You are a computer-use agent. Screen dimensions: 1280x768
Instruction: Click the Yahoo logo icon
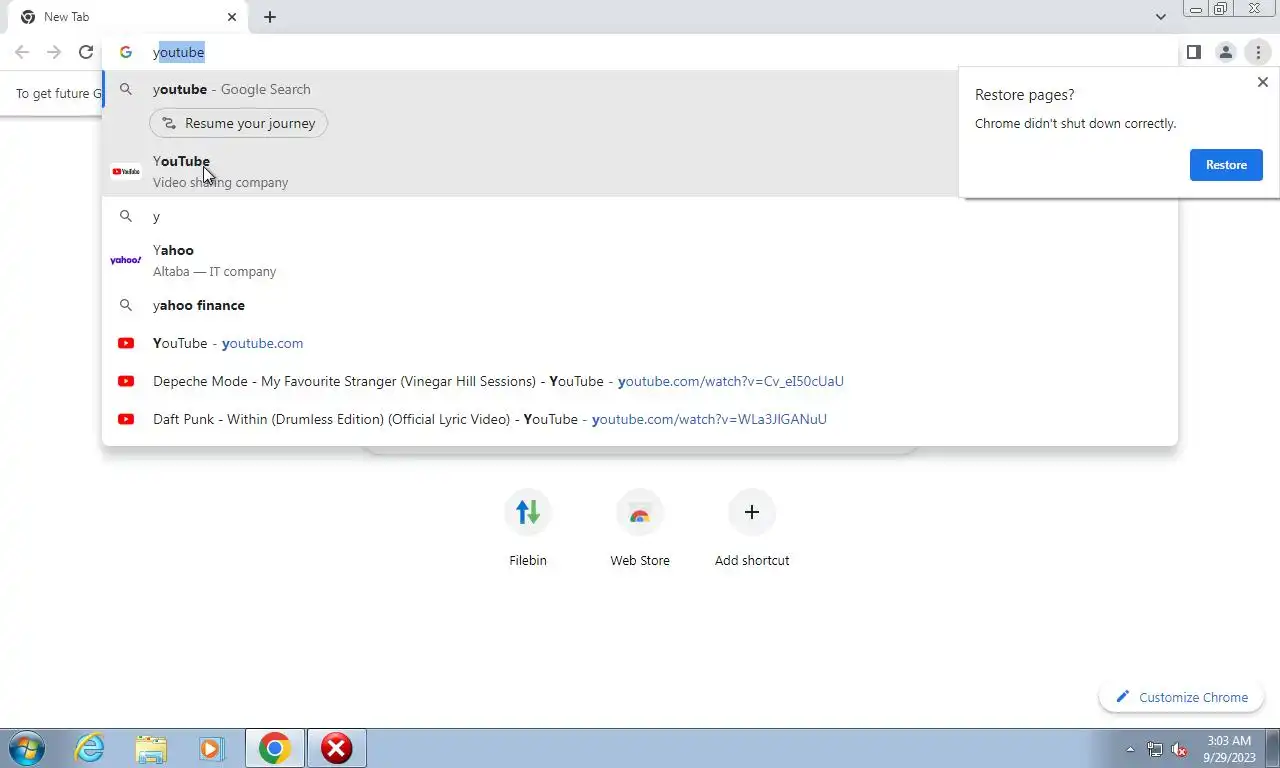click(x=126, y=260)
